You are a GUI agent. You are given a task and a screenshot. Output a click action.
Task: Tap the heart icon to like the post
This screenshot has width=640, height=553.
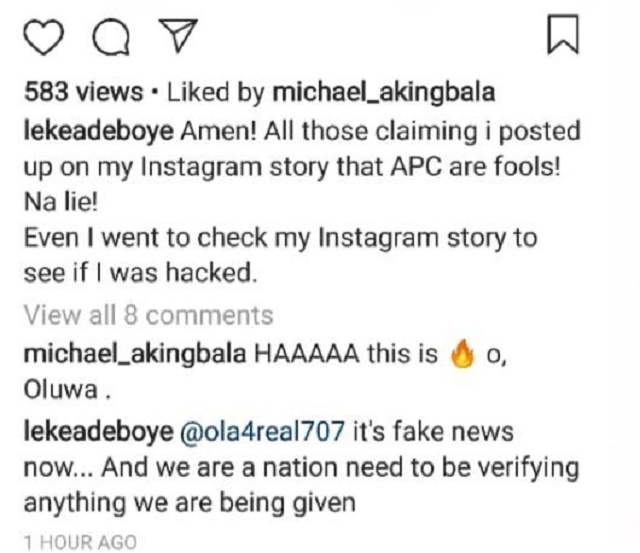(43, 37)
